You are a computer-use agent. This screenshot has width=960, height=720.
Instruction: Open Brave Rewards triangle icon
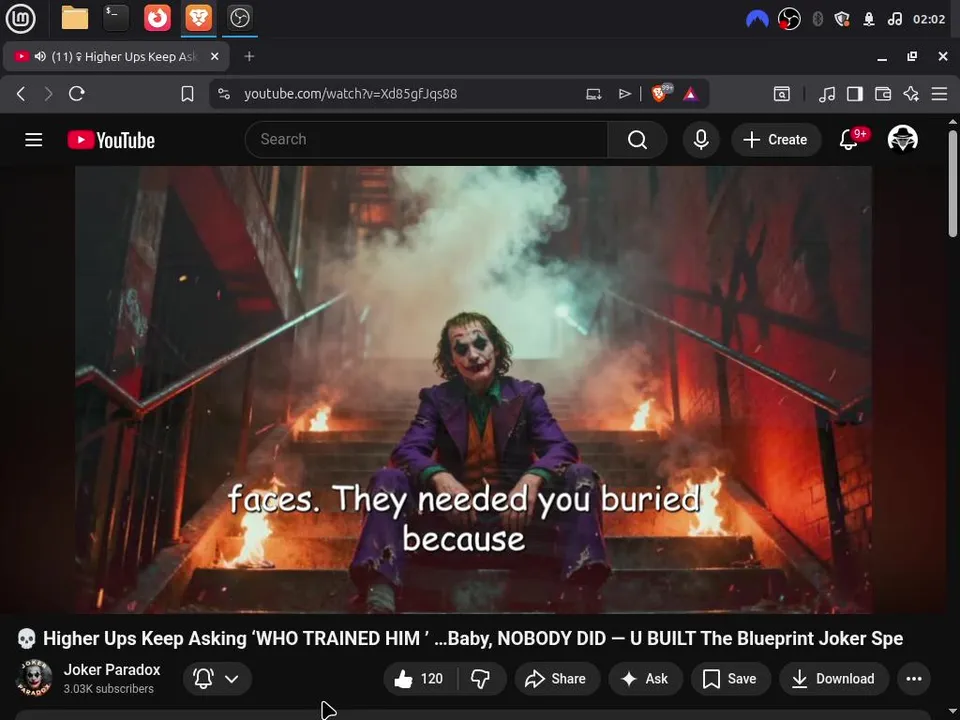[x=691, y=94]
